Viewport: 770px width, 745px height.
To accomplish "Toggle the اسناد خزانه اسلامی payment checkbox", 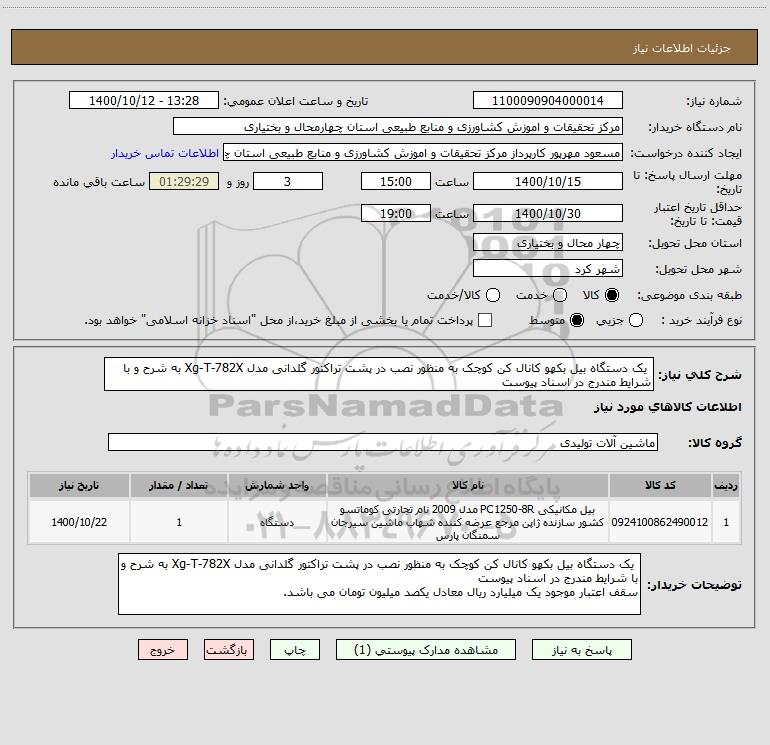I will 485,320.
